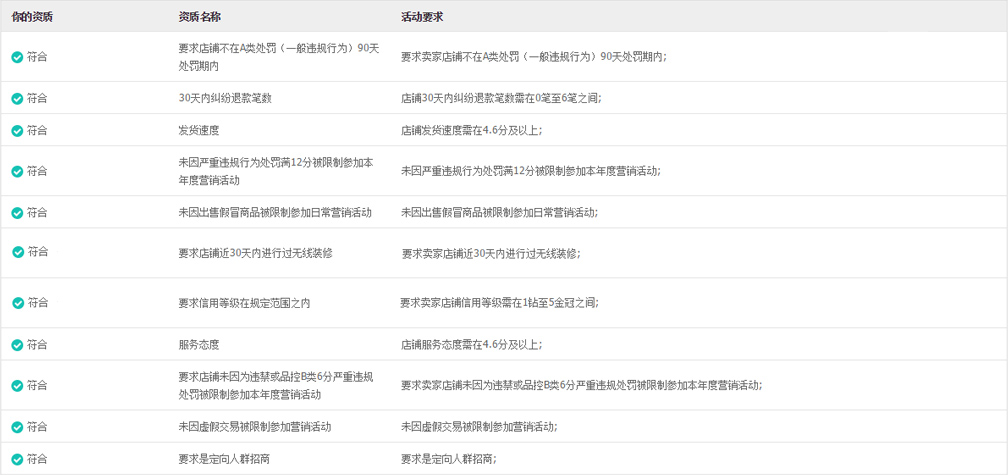Screen dimensions: 1008x475
Task: Click 符合 status in 定向人群招商 row
Action: (37, 460)
